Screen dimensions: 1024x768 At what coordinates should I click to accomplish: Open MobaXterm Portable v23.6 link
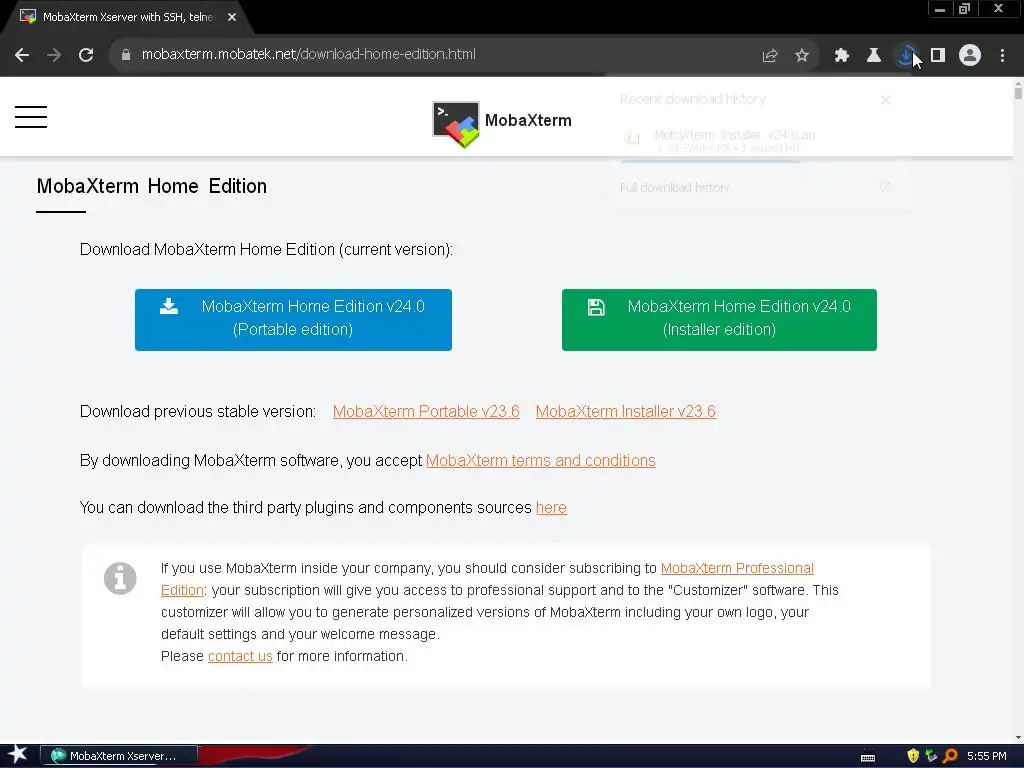[426, 411]
